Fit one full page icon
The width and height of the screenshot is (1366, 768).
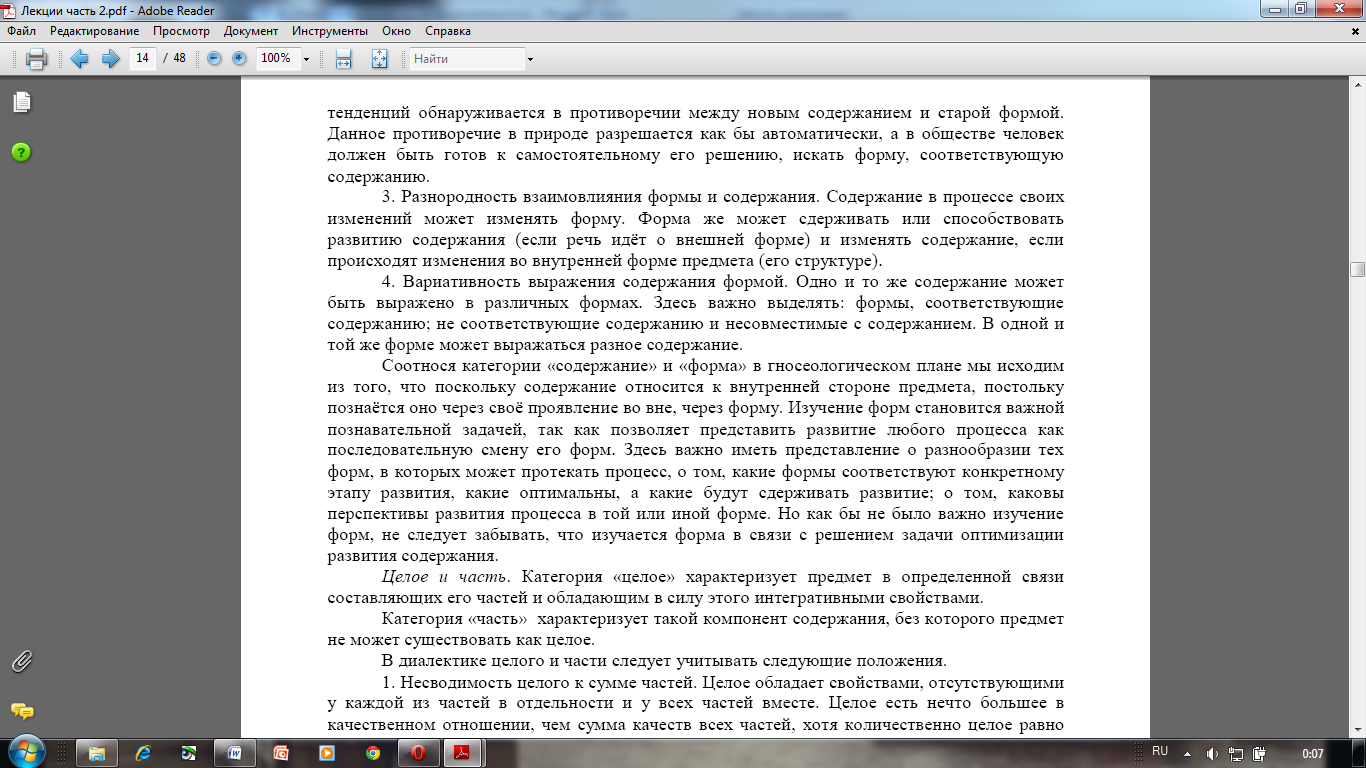379,59
